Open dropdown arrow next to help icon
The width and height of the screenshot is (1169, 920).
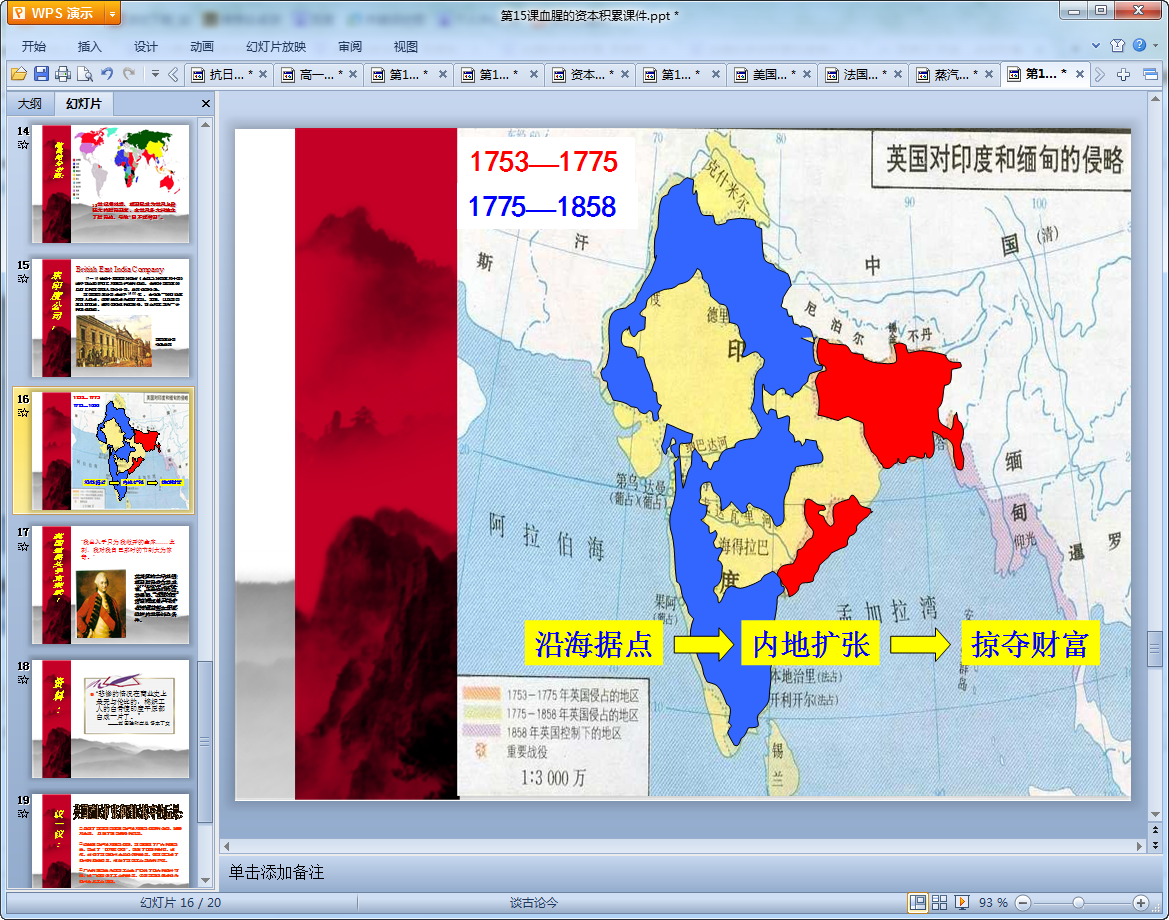[1156, 45]
